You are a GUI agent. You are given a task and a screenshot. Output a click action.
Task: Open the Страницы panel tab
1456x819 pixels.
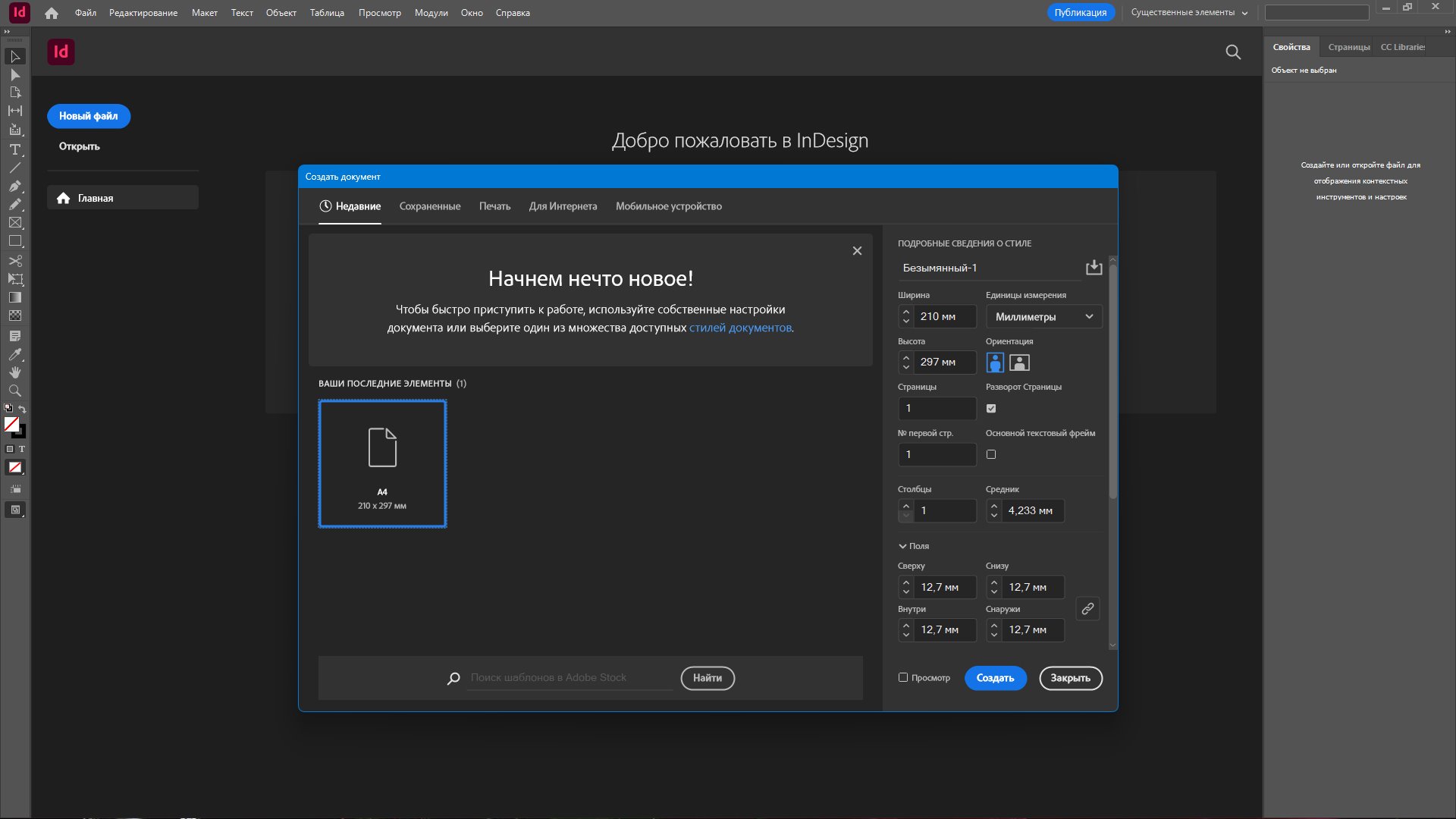[x=1348, y=47]
